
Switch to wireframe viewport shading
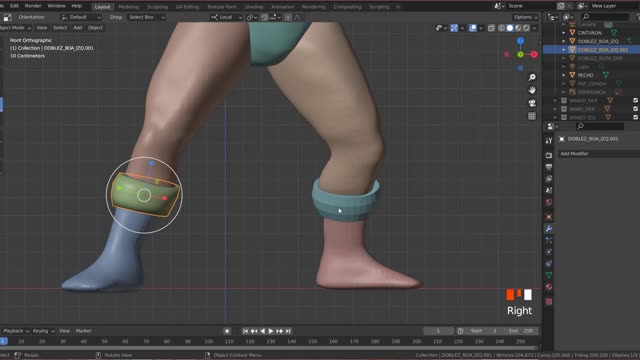502,28
